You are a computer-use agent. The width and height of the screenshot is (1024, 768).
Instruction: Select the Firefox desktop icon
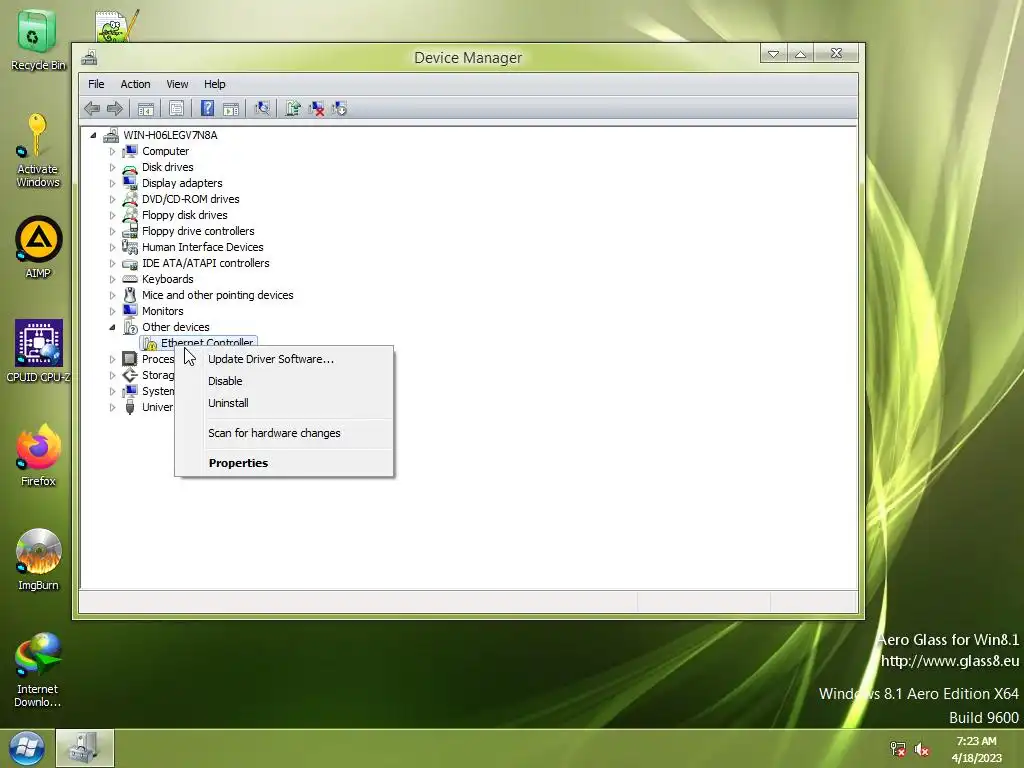pyautogui.click(x=38, y=455)
